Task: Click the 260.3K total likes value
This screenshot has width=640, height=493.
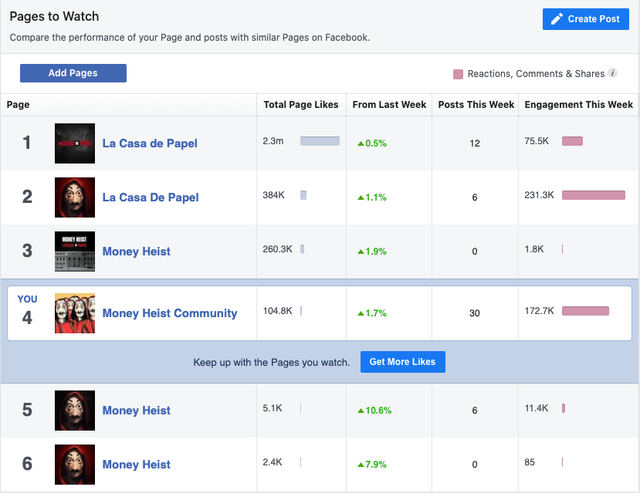Action: pos(278,249)
